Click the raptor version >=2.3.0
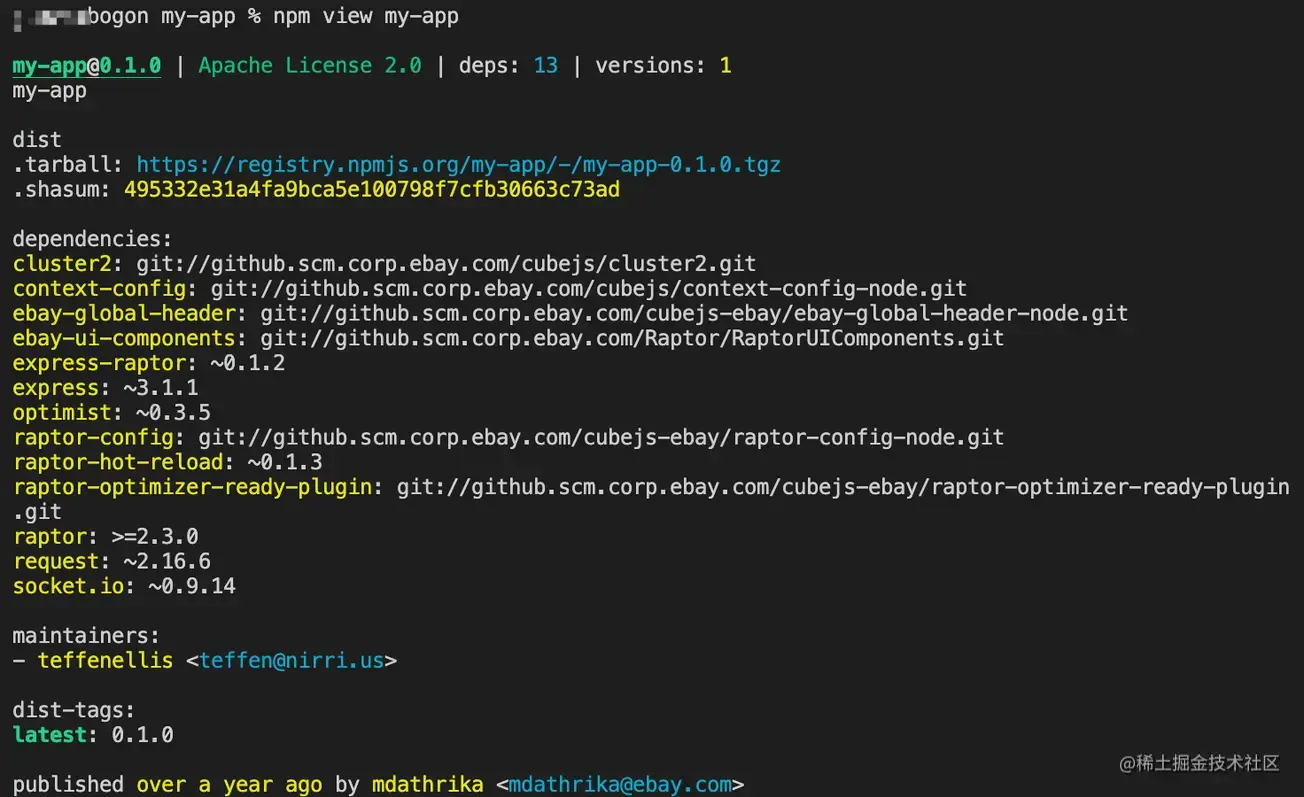Image resolution: width=1304 pixels, height=797 pixels. 154,536
